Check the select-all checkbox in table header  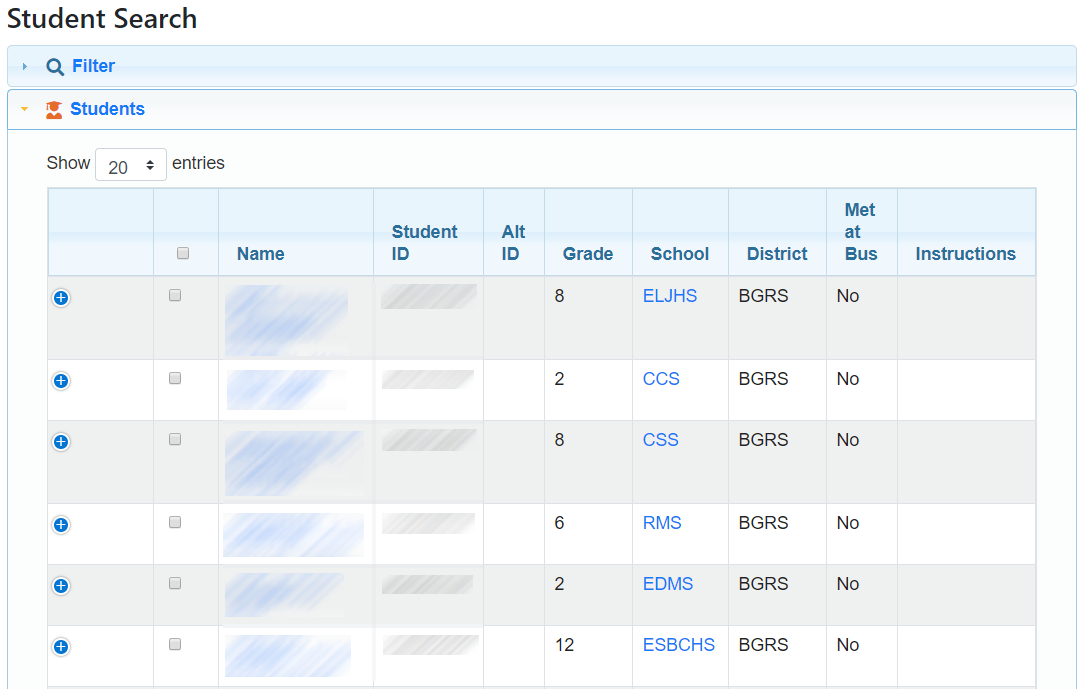click(183, 254)
